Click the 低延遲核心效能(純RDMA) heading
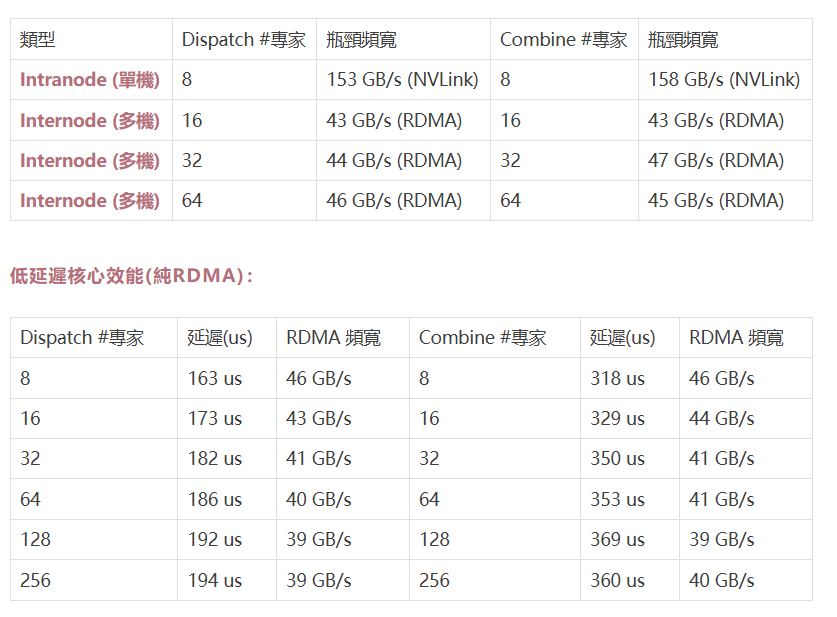 click(131, 276)
